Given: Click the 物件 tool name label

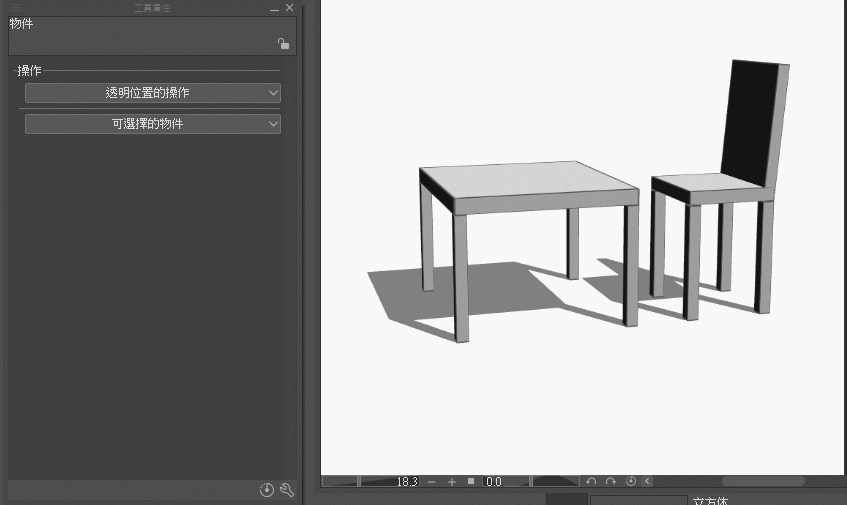Looking at the screenshot, I should point(21,24).
